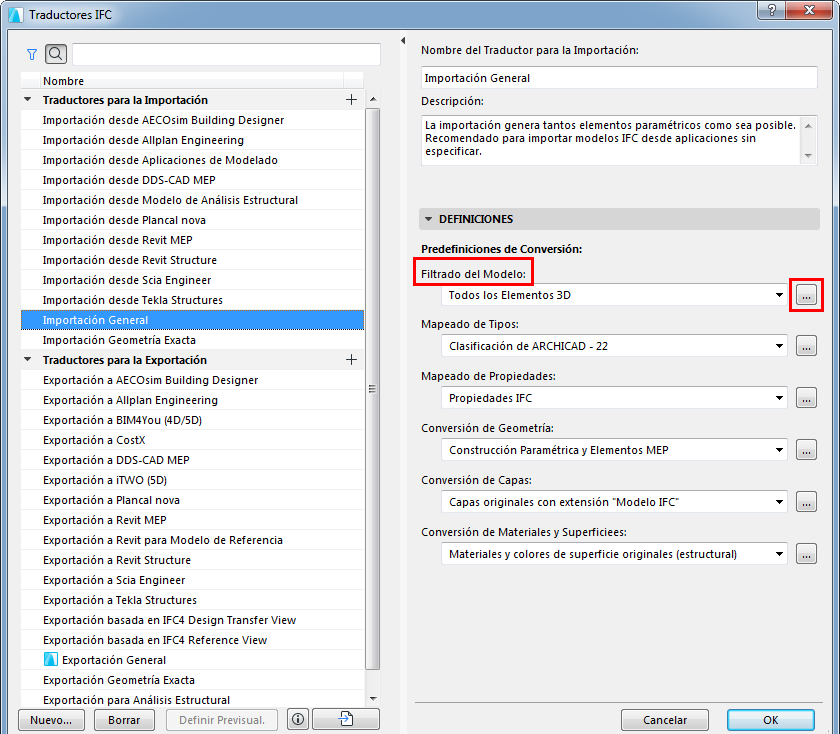Select Exportación a DDS-CAD MEP
The height and width of the screenshot is (734, 840).
click(192, 460)
